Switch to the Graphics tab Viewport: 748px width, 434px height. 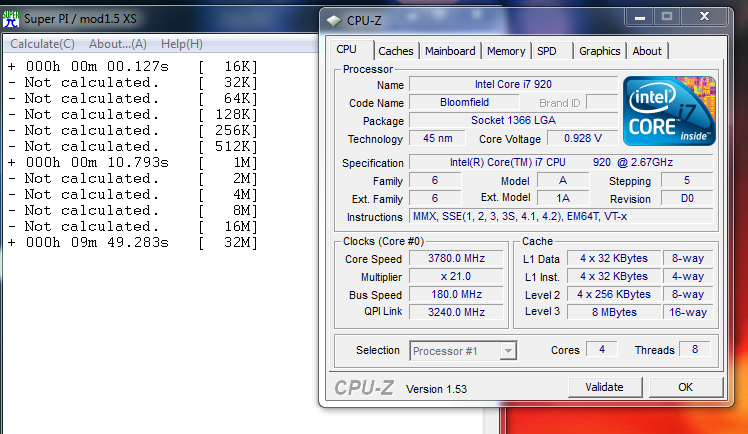tap(600, 51)
